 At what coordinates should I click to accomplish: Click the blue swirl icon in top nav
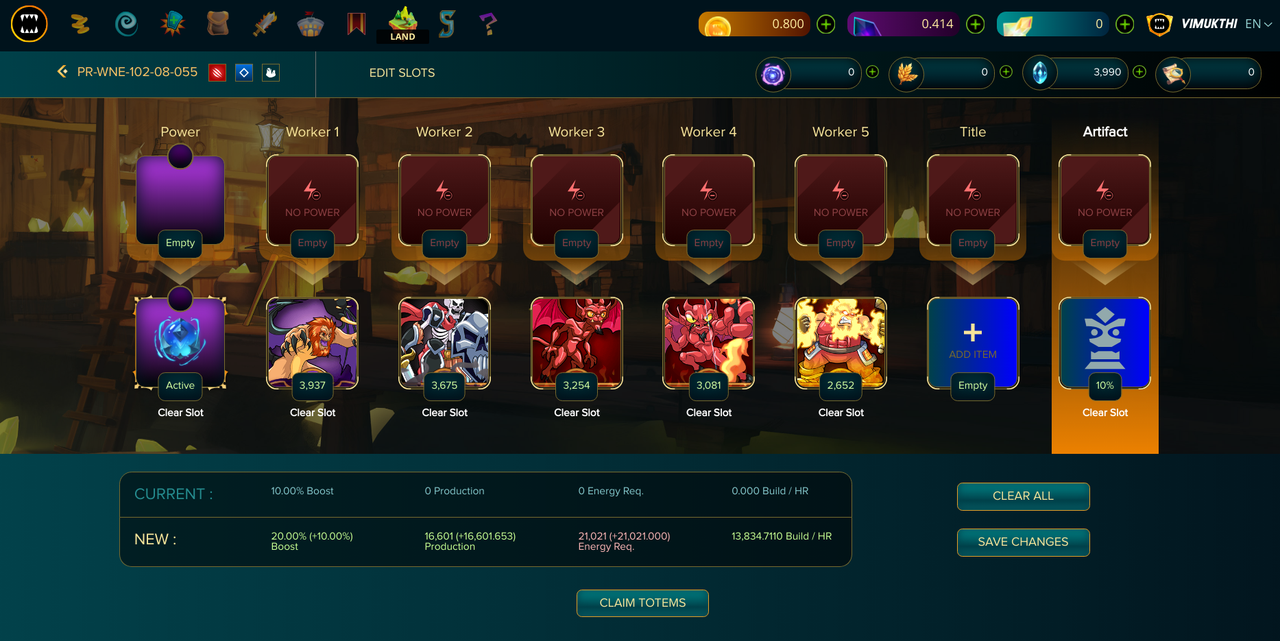tap(127, 23)
